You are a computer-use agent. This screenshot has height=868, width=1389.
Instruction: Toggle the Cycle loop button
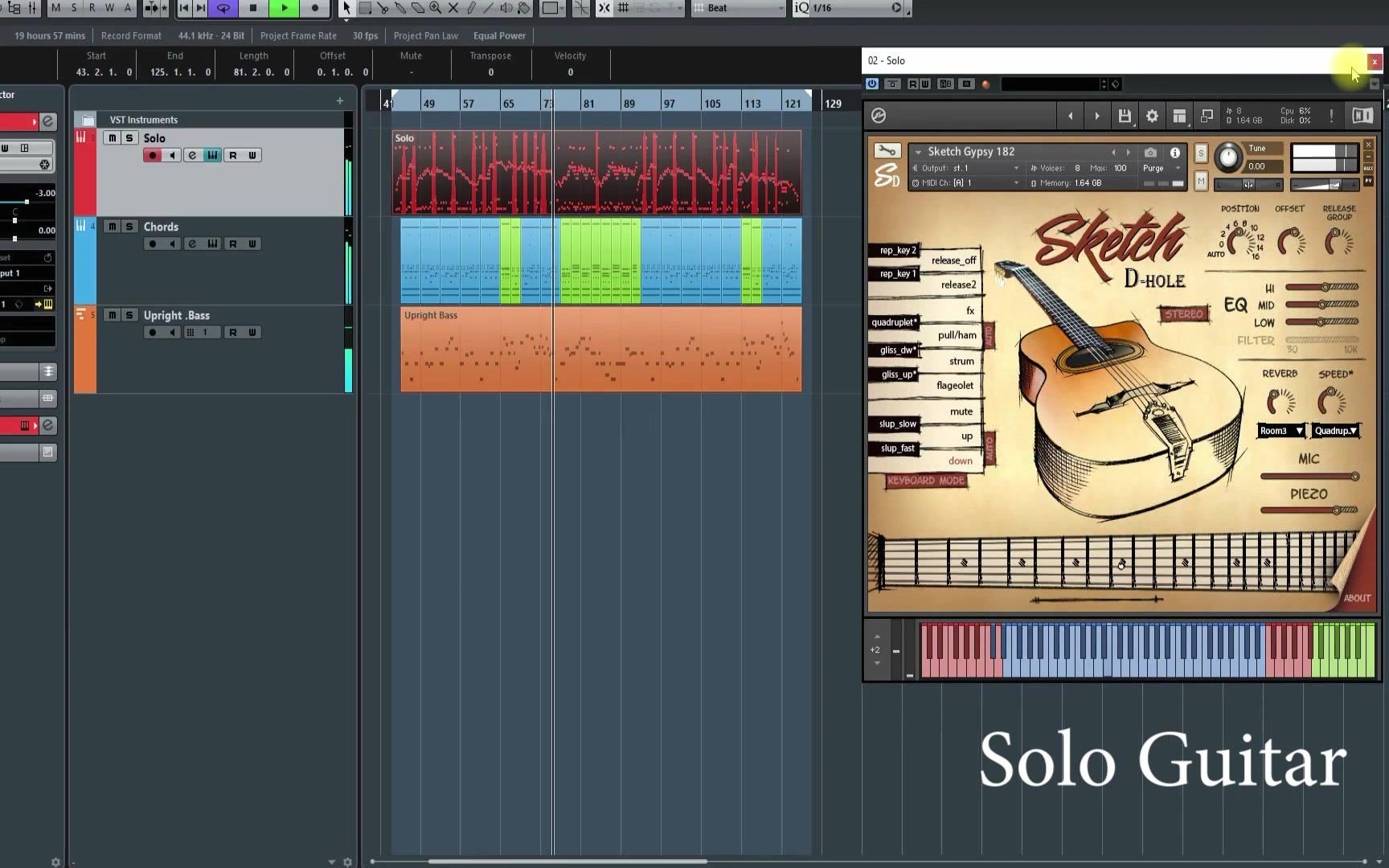(223, 8)
